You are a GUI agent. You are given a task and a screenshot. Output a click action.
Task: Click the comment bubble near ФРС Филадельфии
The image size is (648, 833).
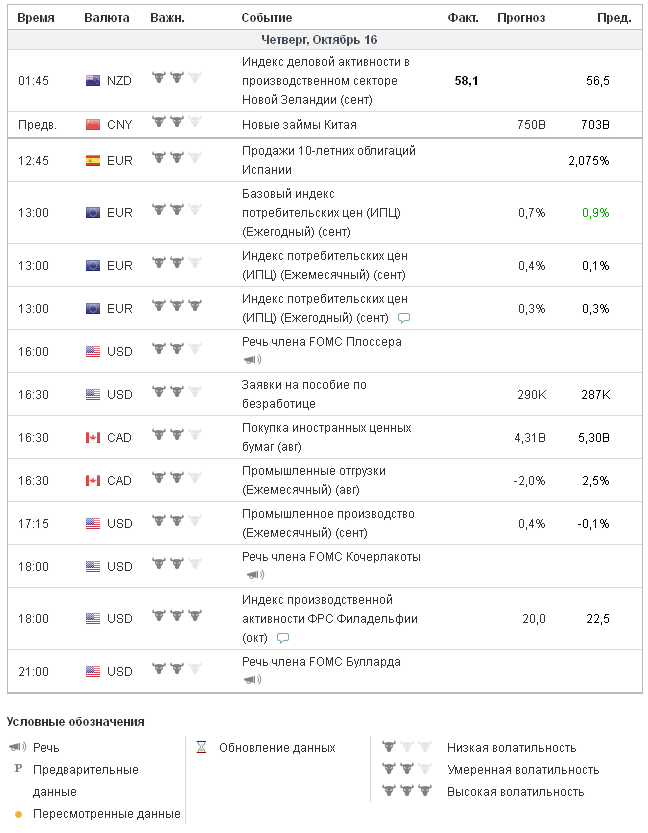[283, 637]
